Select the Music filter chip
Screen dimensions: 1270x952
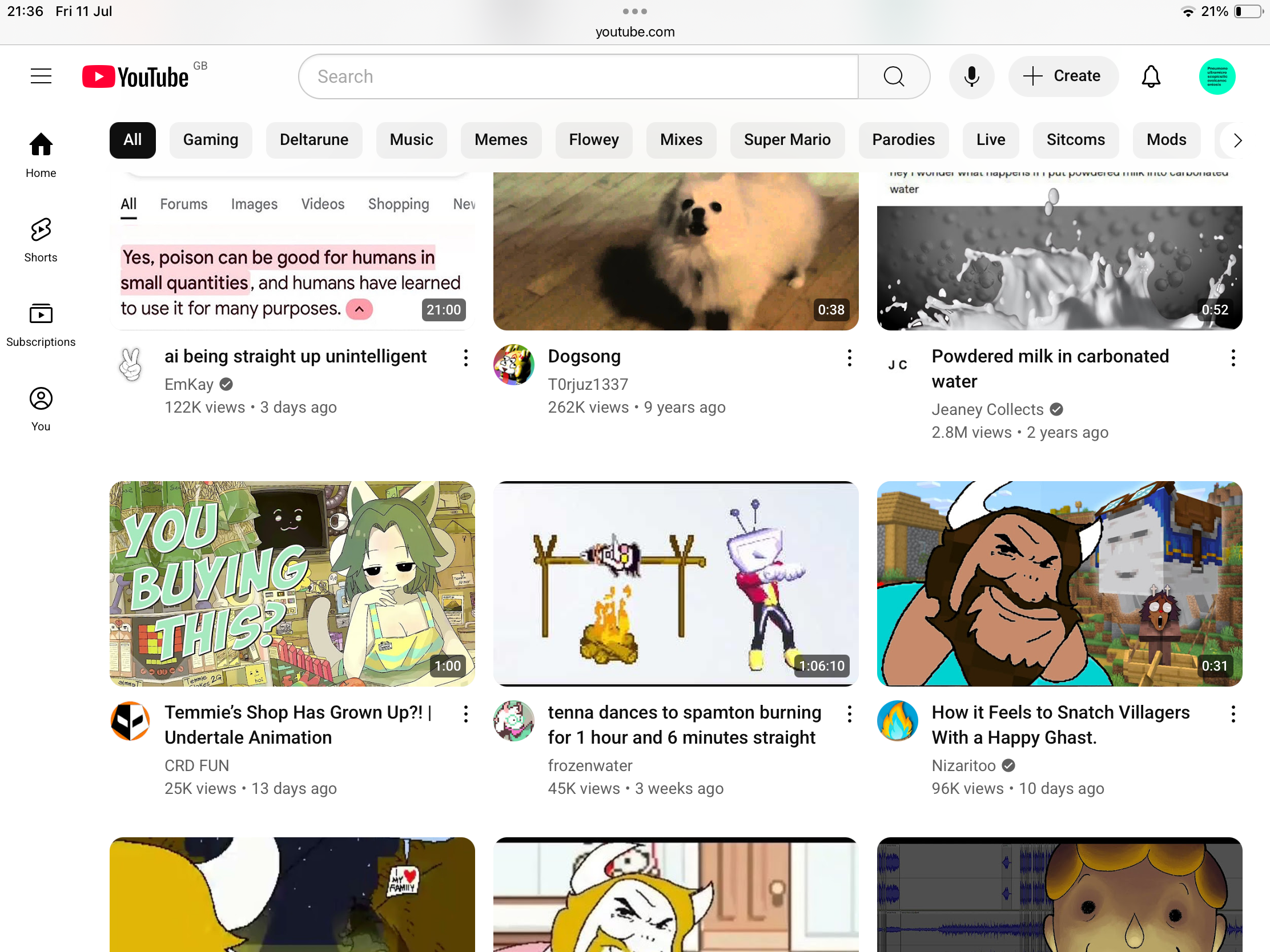click(x=411, y=140)
